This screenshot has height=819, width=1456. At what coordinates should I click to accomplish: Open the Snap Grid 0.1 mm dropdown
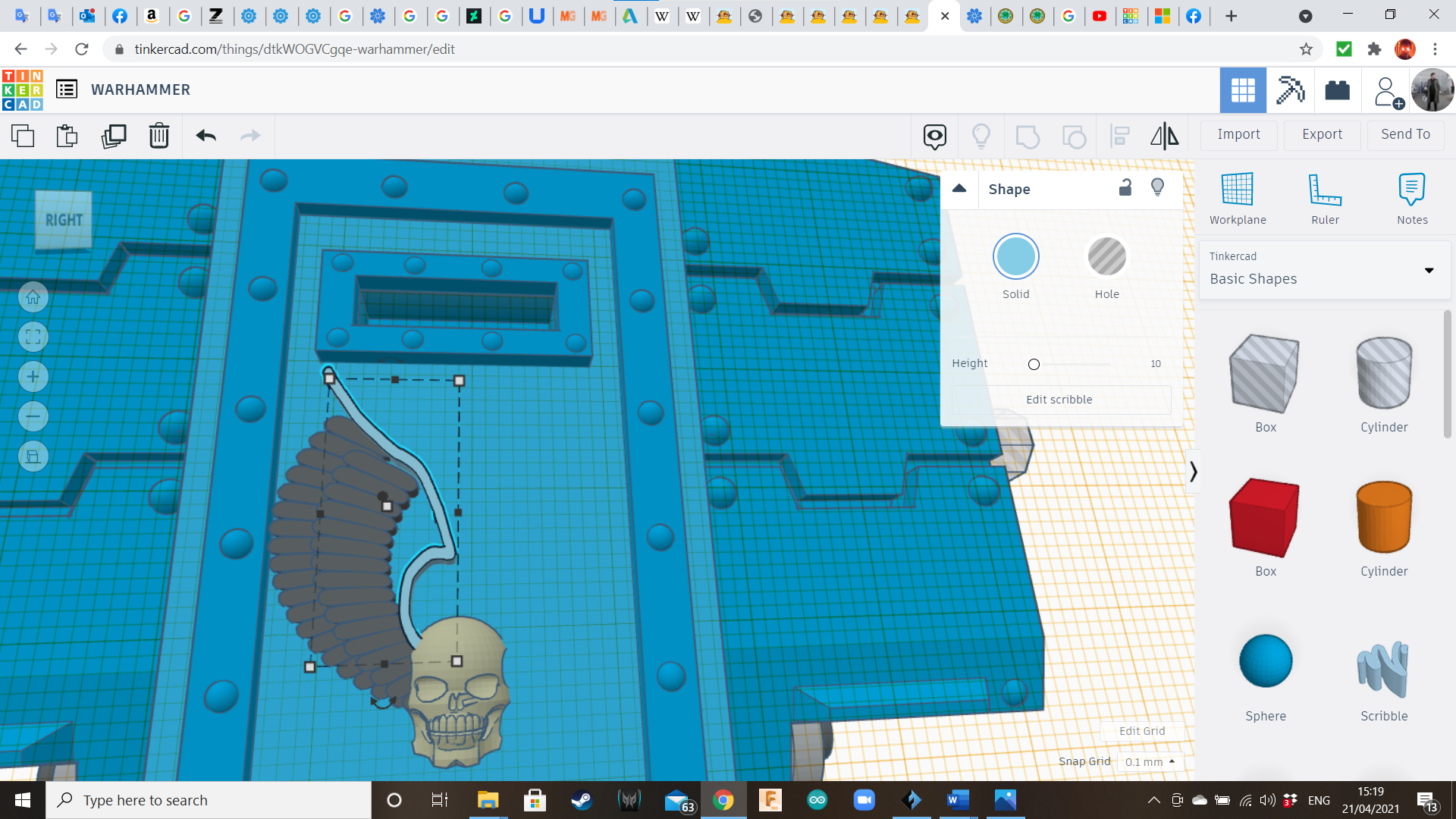pos(1150,761)
